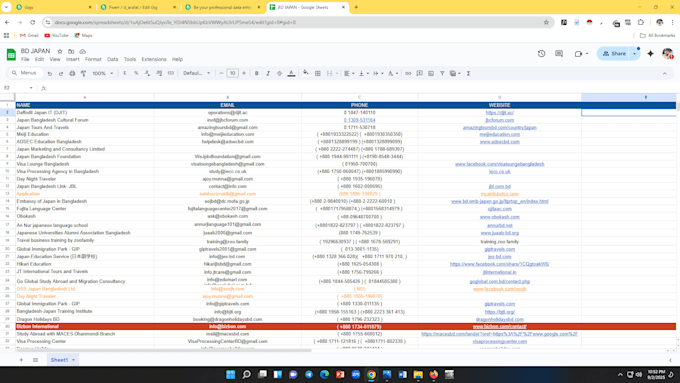Click the Menus search box

tap(25, 73)
